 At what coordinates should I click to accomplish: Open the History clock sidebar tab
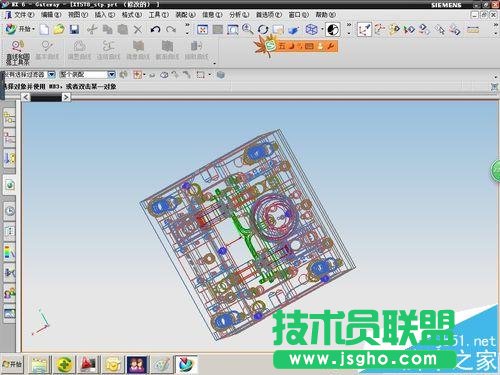pyautogui.click(x=10, y=211)
